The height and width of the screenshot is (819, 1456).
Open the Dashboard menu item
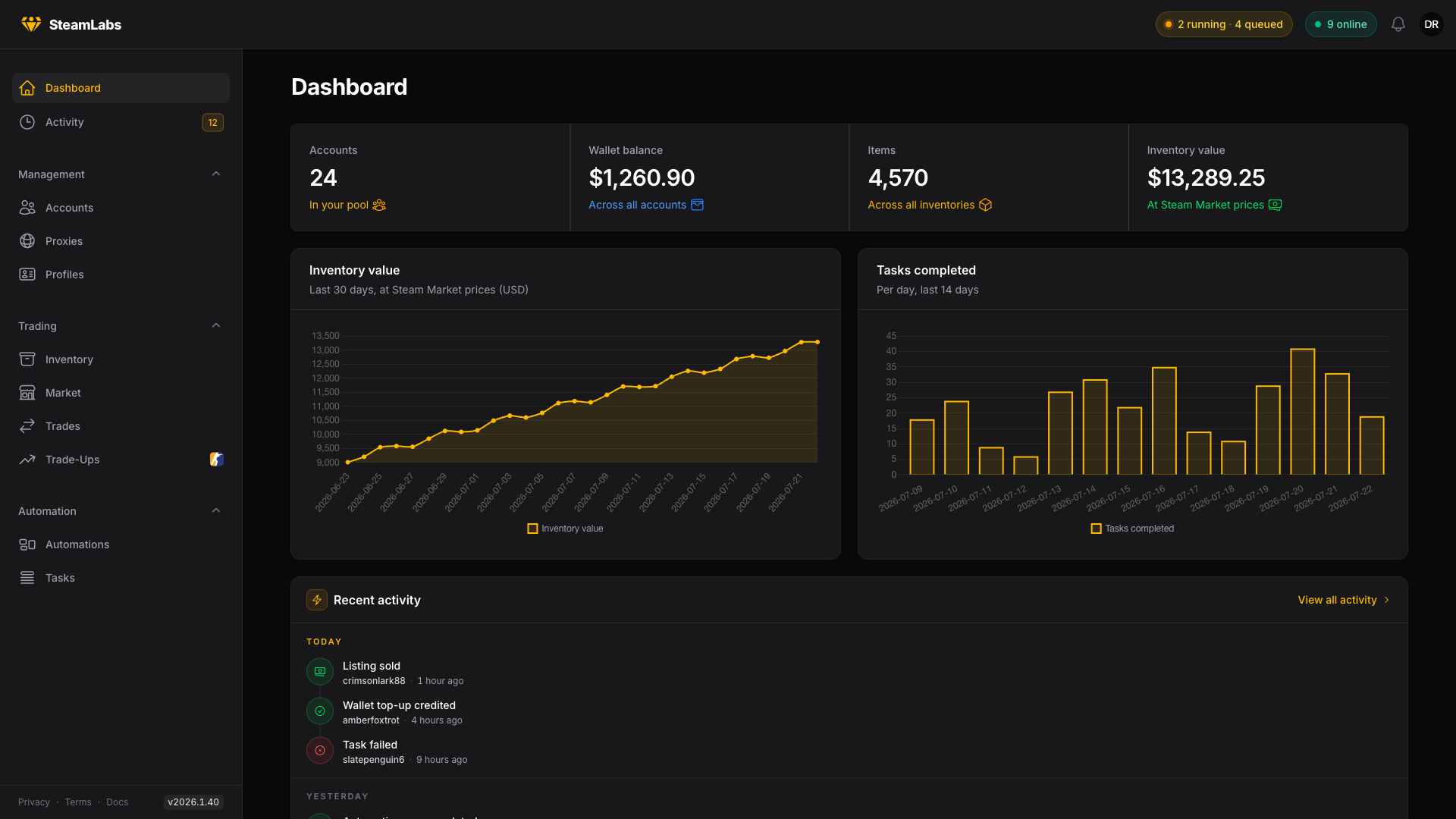tap(121, 88)
